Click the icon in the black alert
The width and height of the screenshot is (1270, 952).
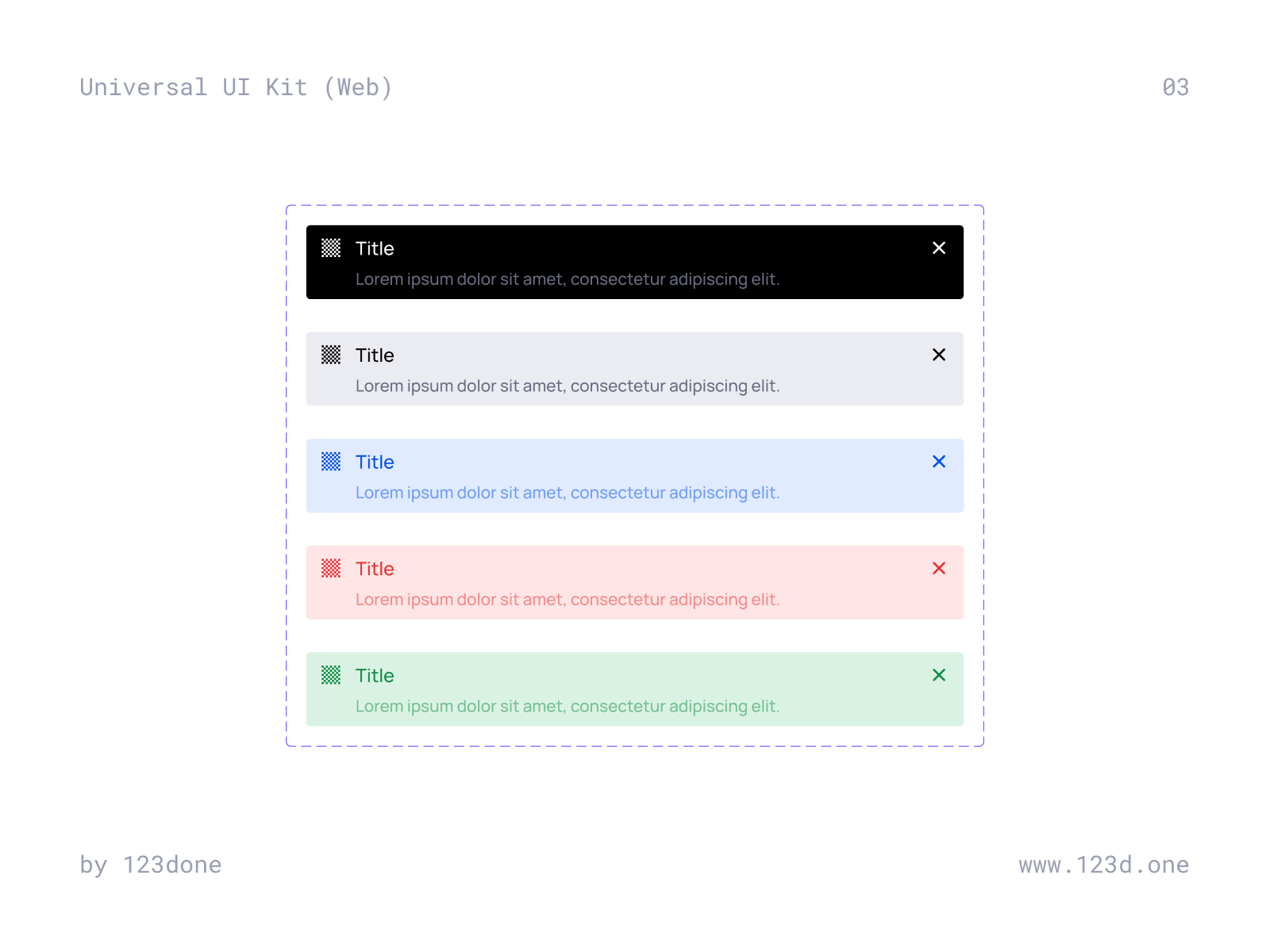[331, 248]
